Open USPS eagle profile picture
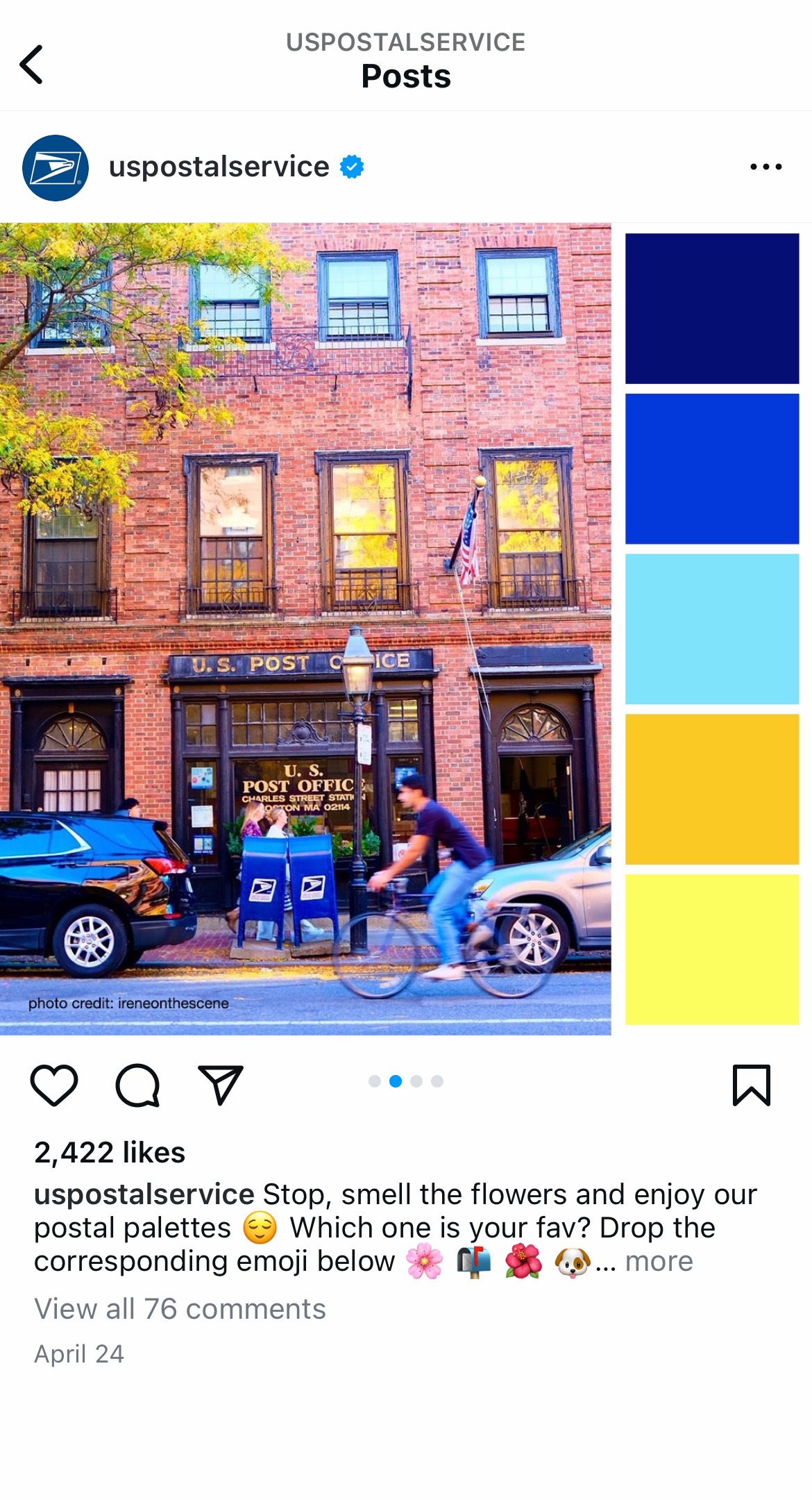Viewport: 812px width, 1500px height. [56, 167]
